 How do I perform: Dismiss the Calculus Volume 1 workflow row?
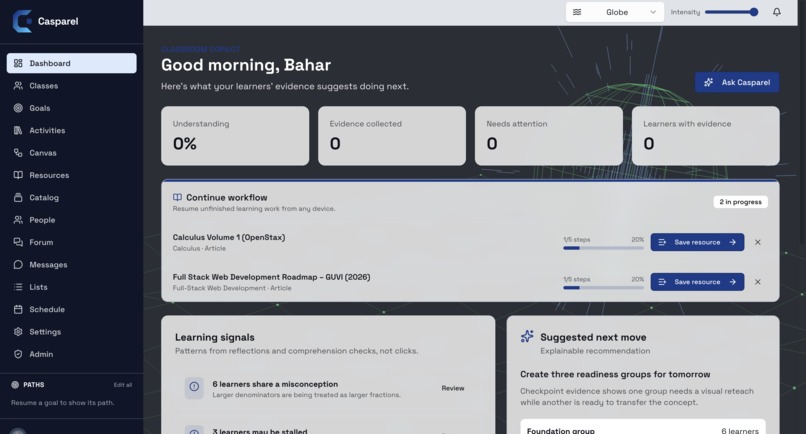pyautogui.click(x=758, y=242)
